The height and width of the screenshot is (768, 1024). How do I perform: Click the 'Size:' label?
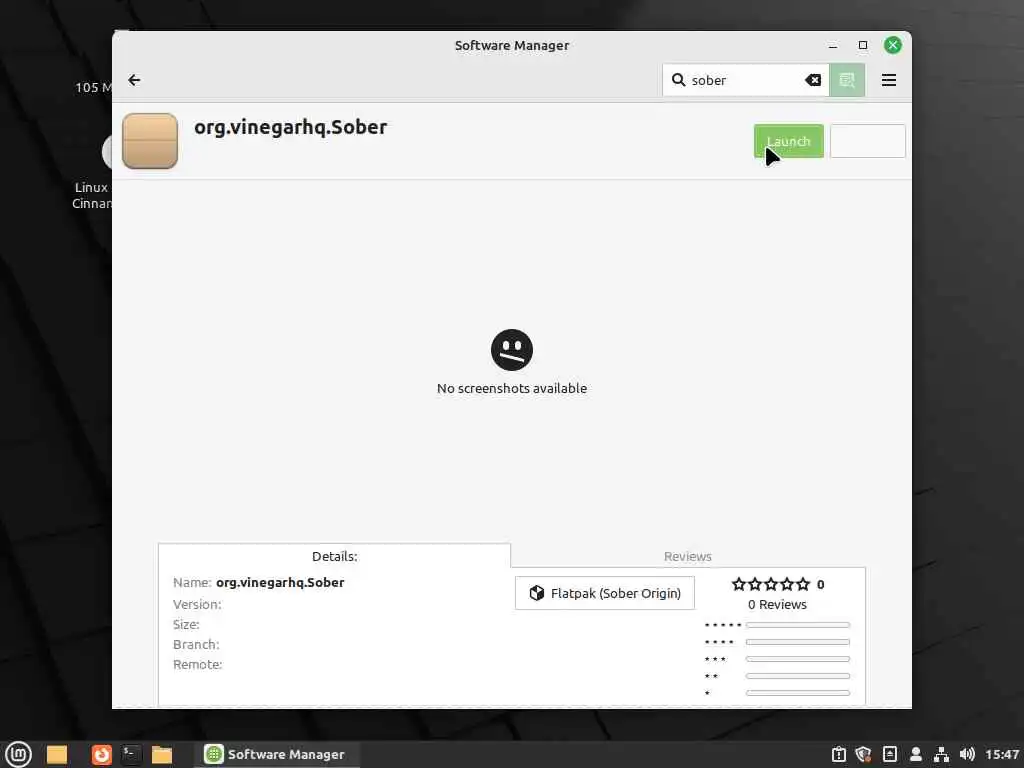click(186, 624)
